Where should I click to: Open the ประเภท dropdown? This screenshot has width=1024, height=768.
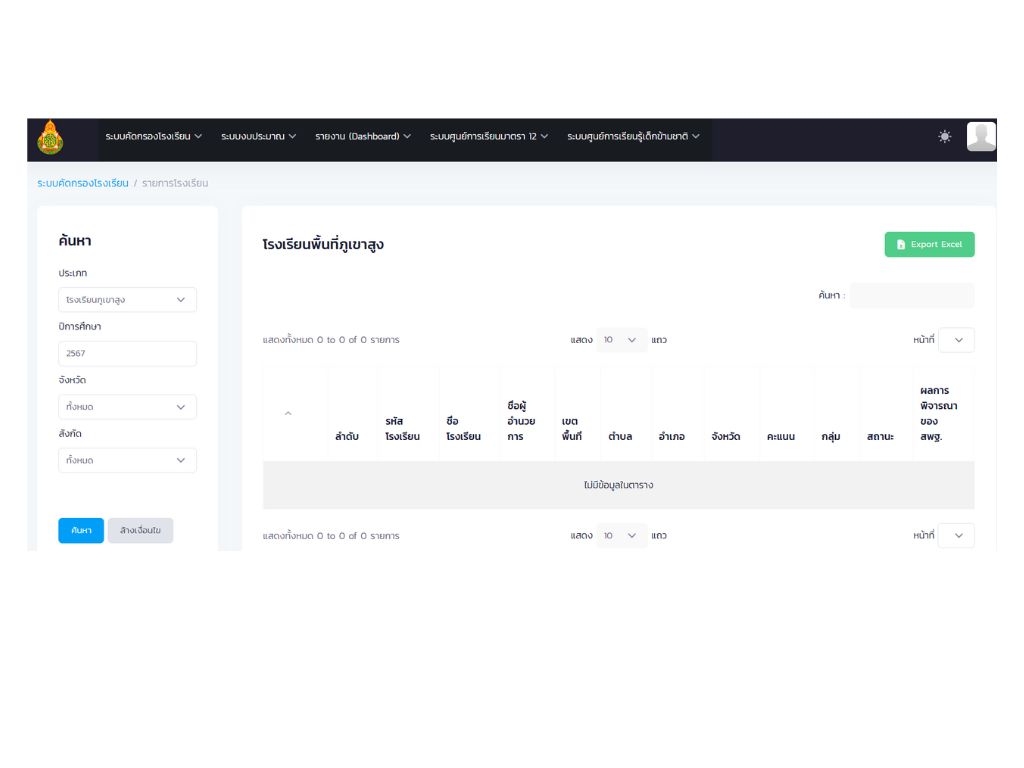tap(127, 300)
